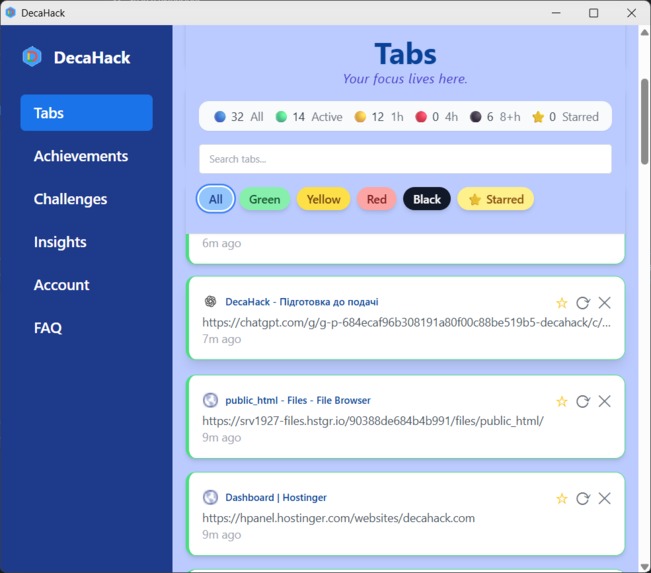The width and height of the screenshot is (651, 573).
Task: Click the vertical scrollbar thumb
Action: (644, 121)
